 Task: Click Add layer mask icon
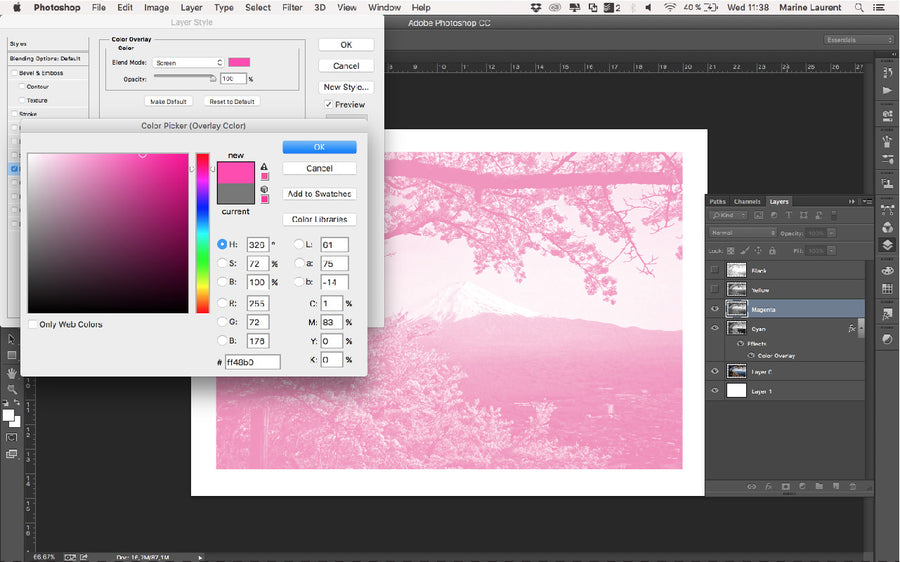(785, 486)
